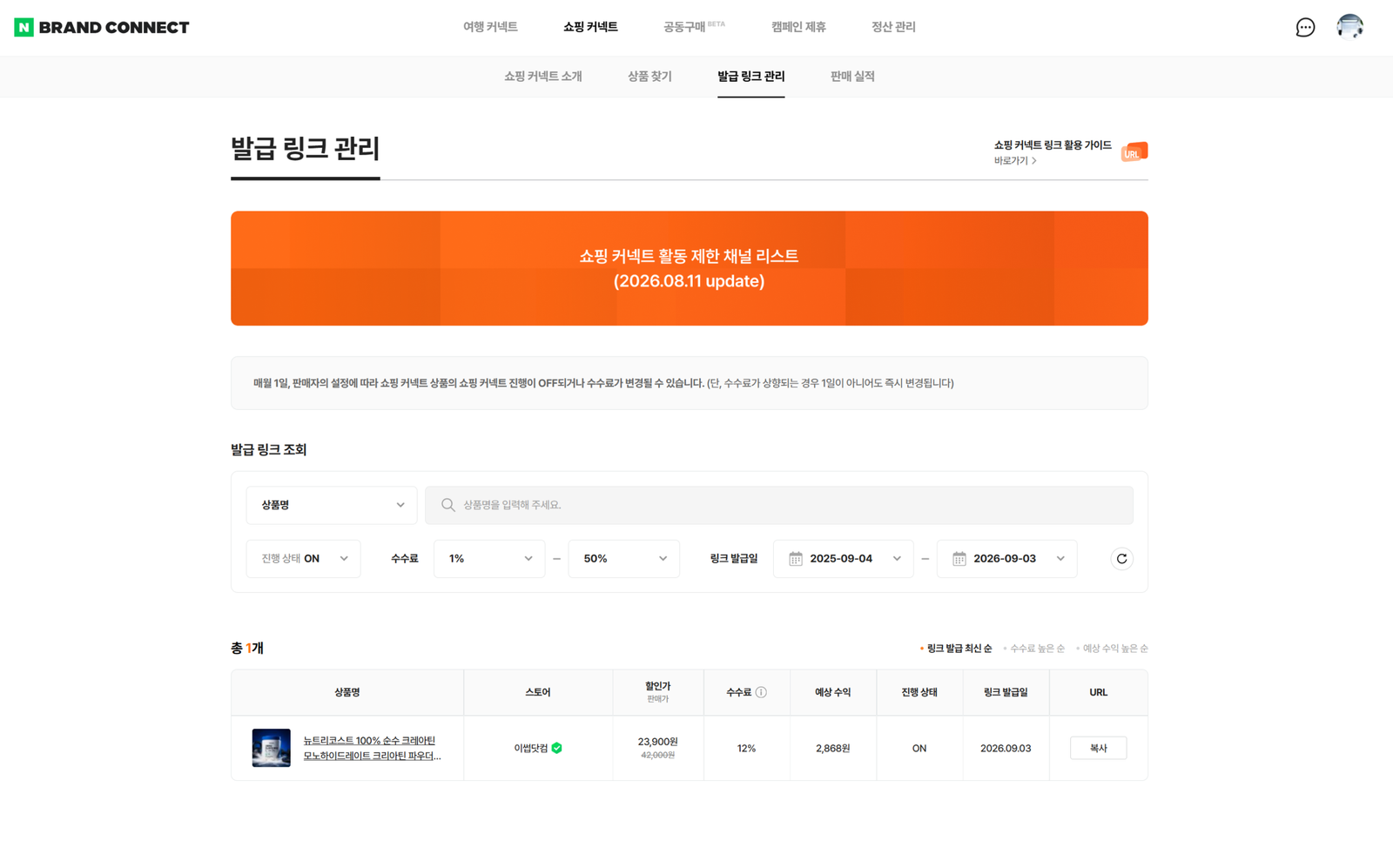Screen dimensions: 1393x868
Task: Open the chat message icon
Action: [x=1305, y=28]
